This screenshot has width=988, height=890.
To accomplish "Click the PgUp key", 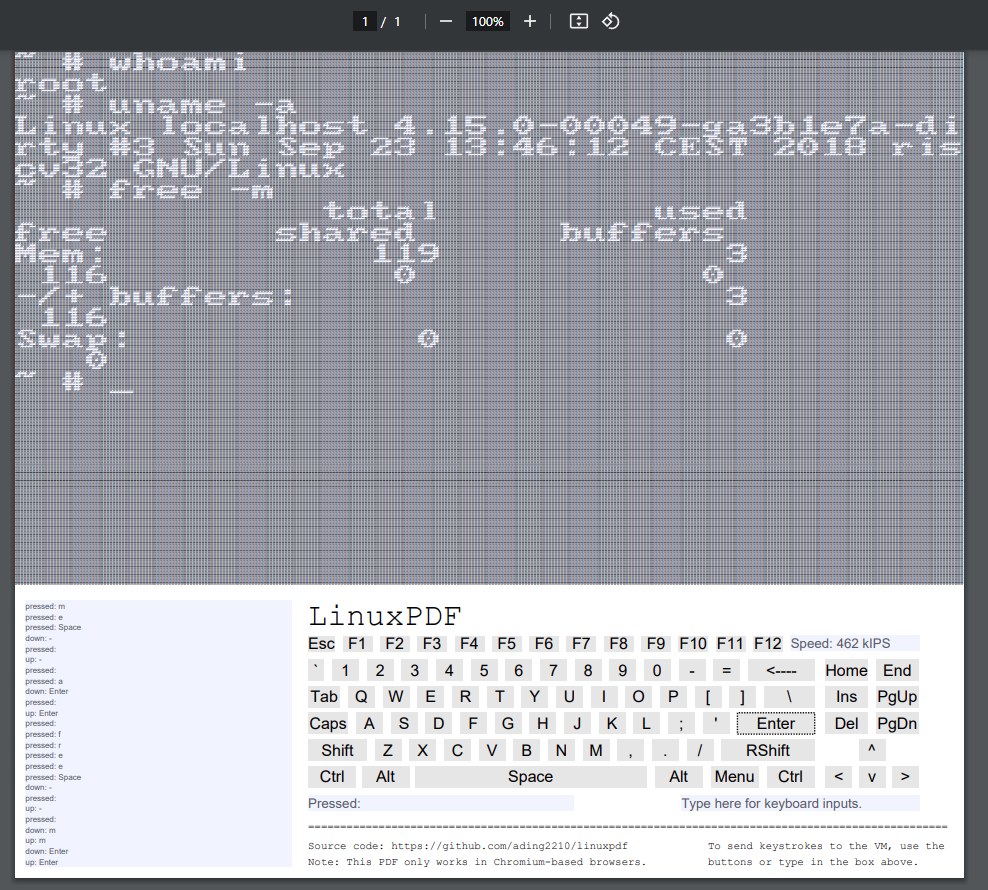I will (x=897, y=696).
